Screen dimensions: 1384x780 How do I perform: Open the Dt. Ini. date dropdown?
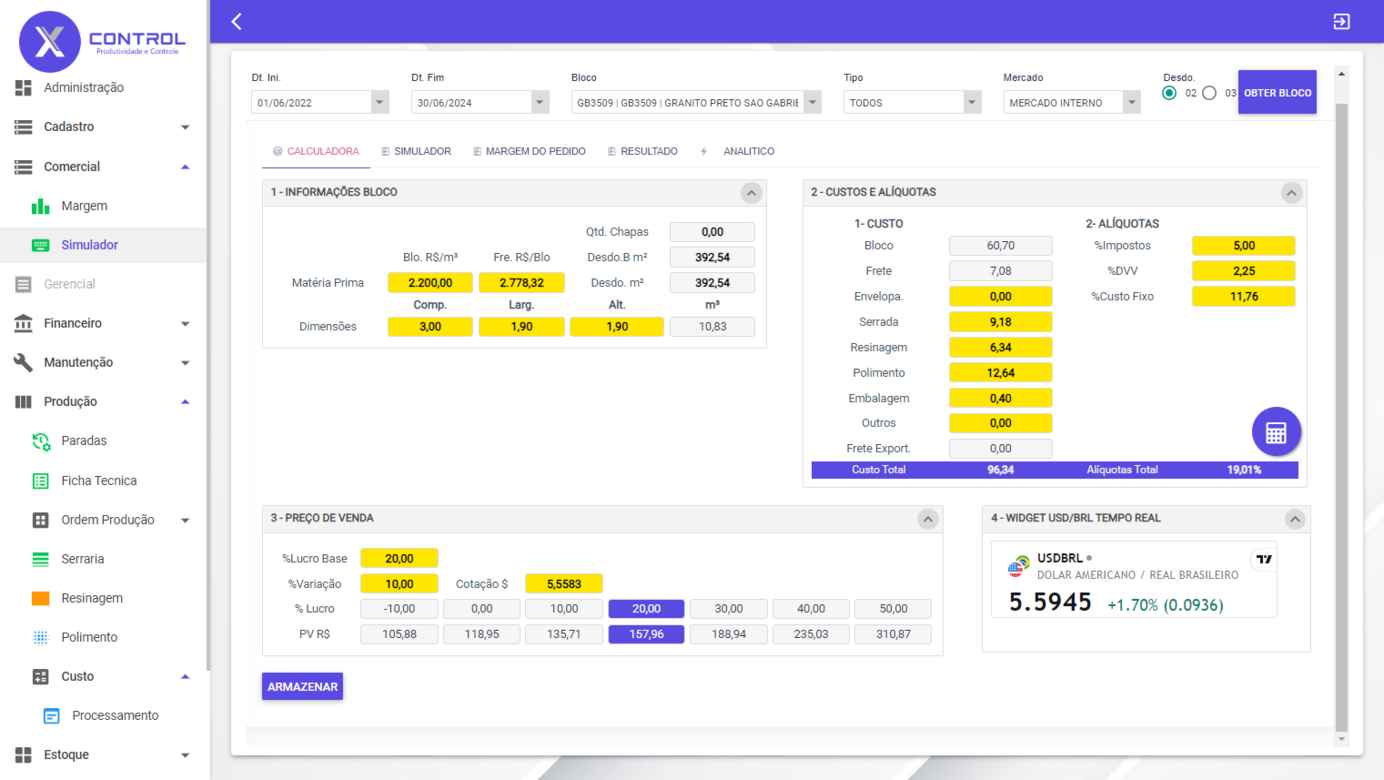[x=379, y=102]
